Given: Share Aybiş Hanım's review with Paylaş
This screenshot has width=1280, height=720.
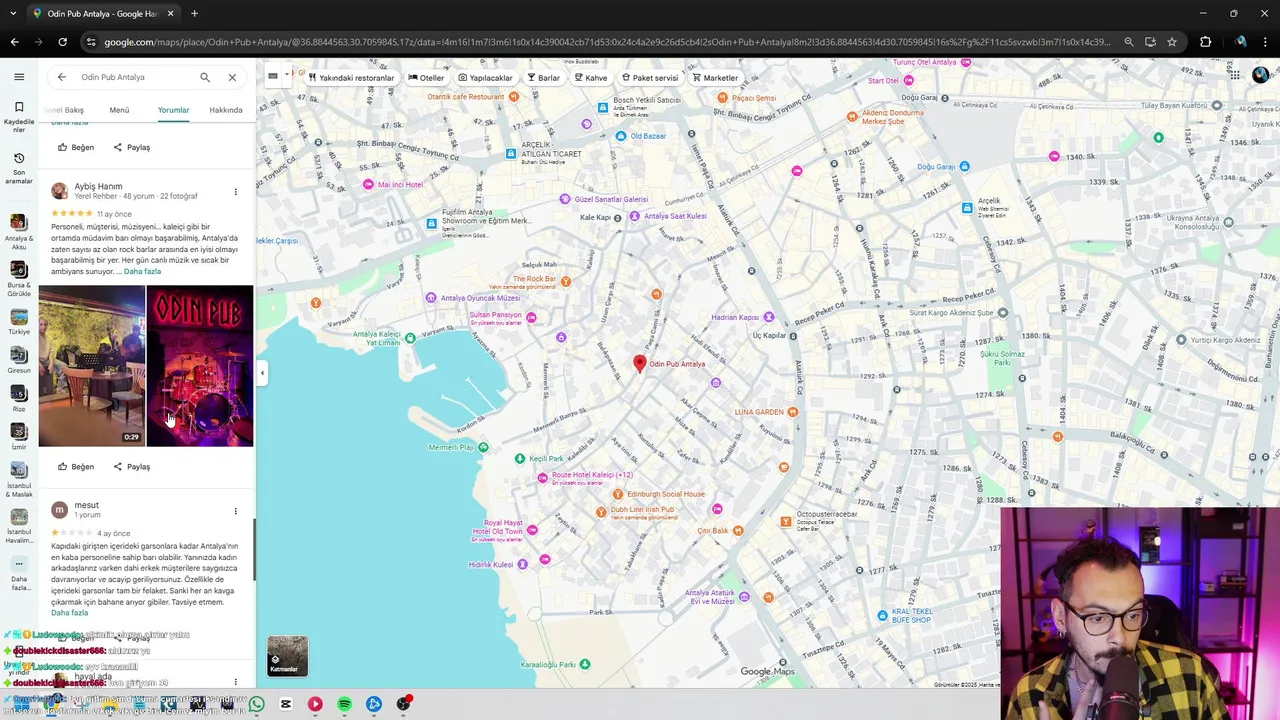Looking at the screenshot, I should coord(131,466).
